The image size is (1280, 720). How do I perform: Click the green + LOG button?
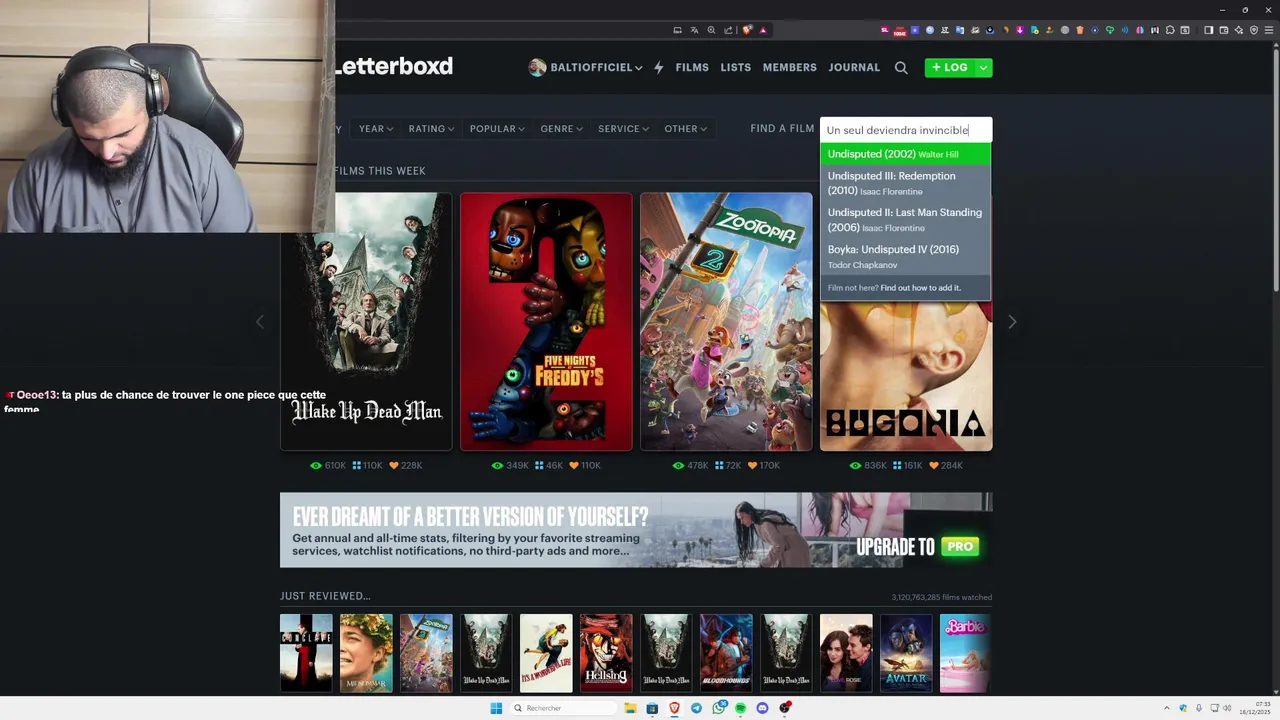(950, 67)
